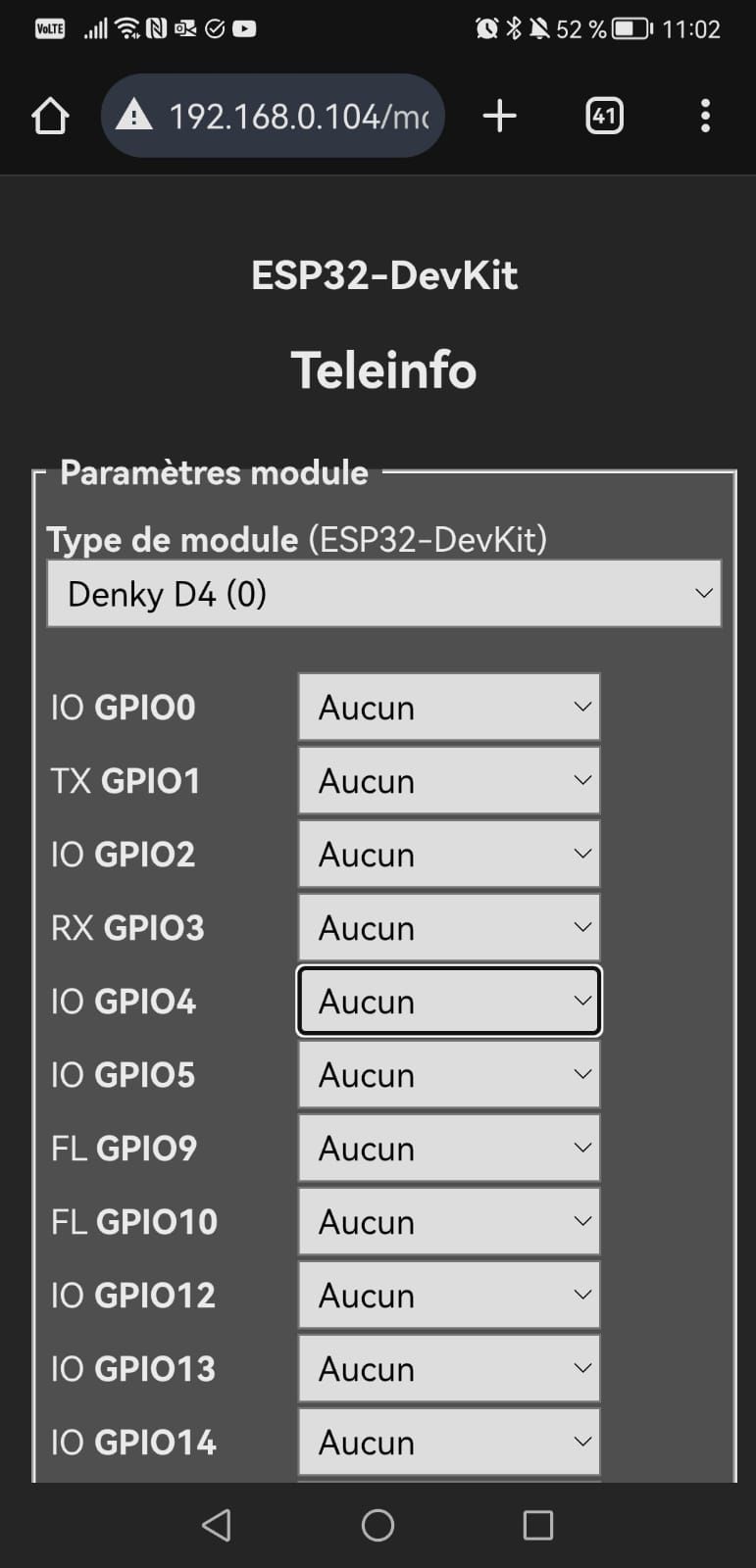Tap the browser home icon
This screenshot has width=756, height=1568.
[x=50, y=116]
